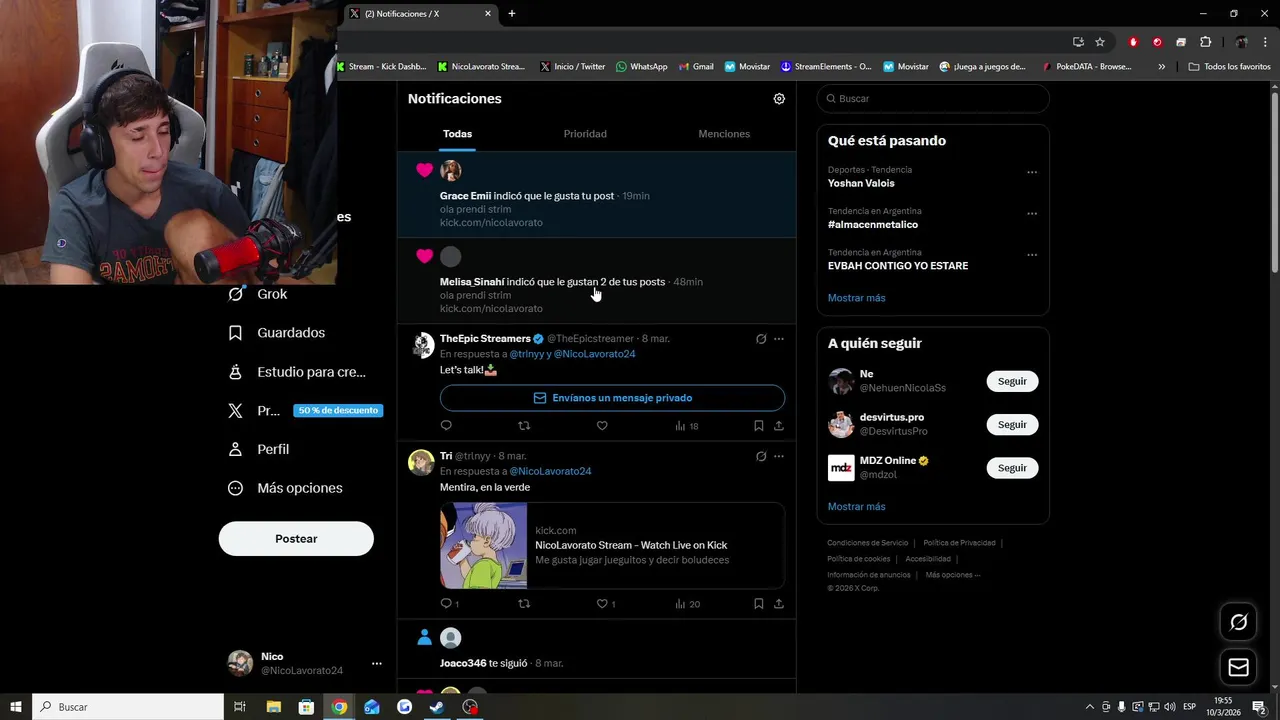1280x720 pixels.
Task: Open Chrome extensions puzzle icon
Action: pos(1205,42)
